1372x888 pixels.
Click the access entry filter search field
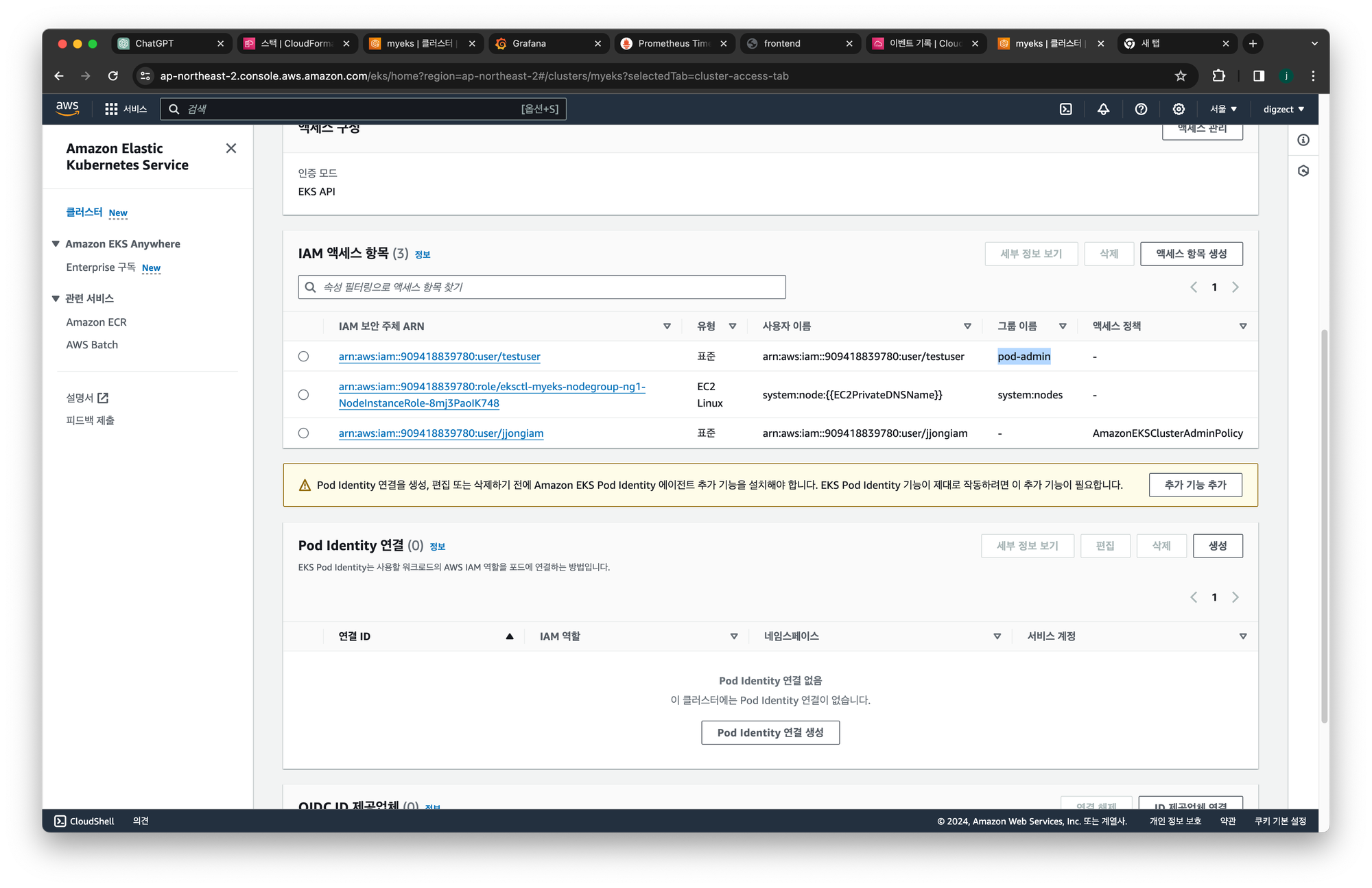541,287
